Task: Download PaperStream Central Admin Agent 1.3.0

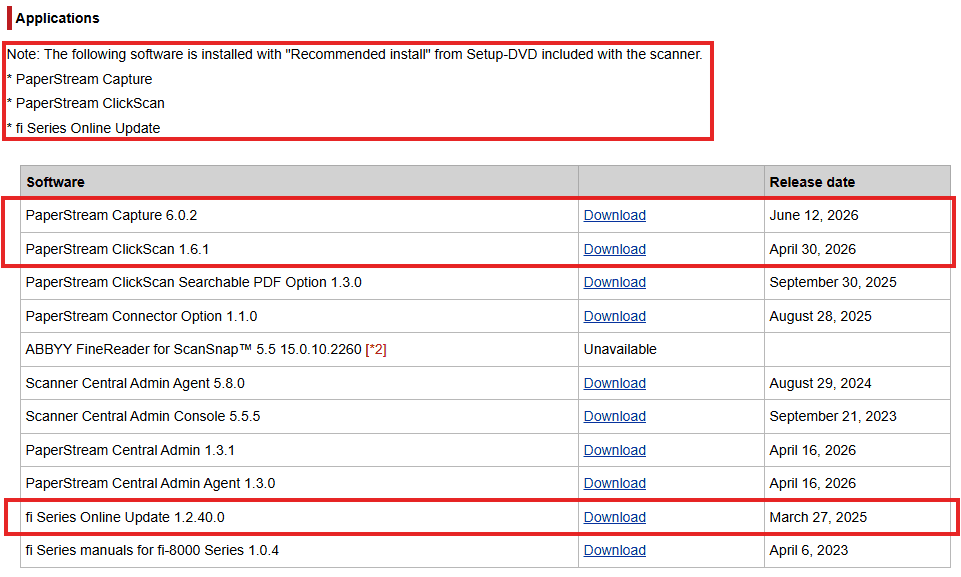Action: point(614,483)
